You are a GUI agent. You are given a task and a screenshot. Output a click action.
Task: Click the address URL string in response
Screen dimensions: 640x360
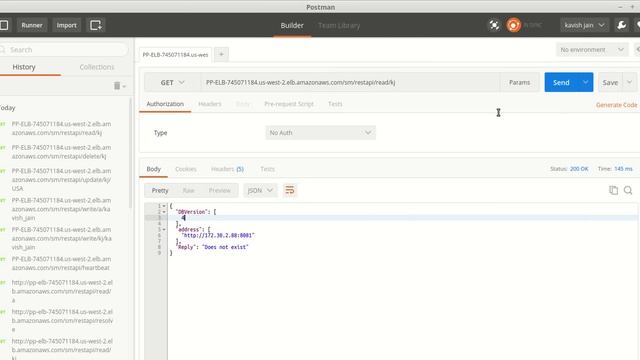(218, 235)
